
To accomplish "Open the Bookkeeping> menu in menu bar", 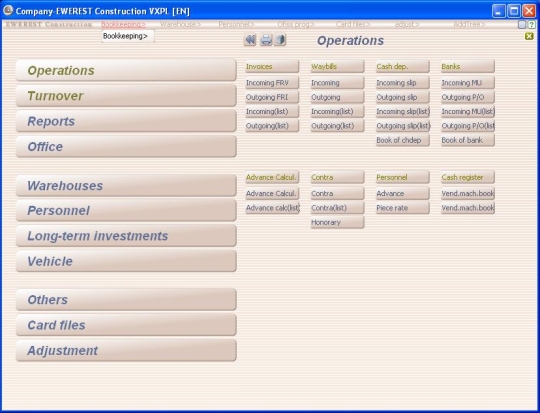I will [x=123, y=24].
